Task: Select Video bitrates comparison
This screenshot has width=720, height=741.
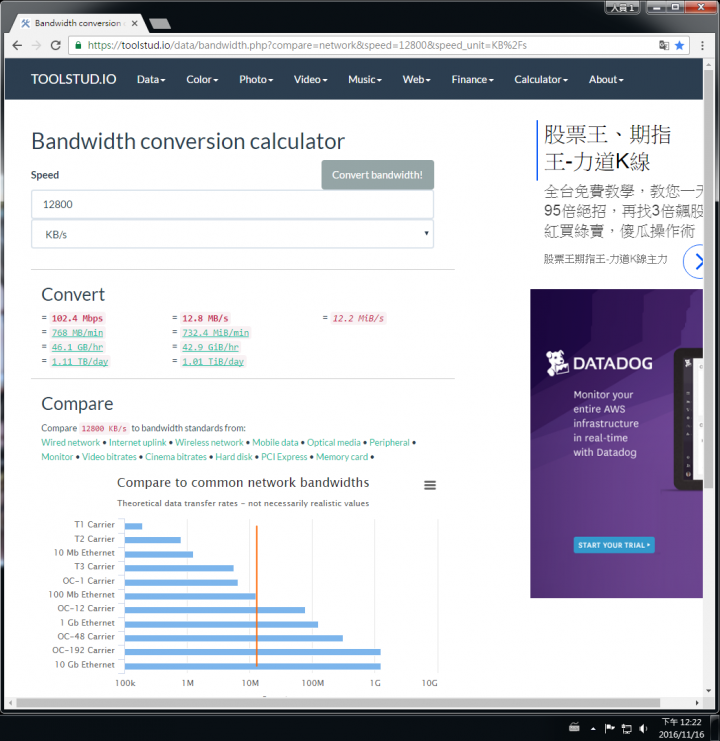Action: tap(109, 457)
